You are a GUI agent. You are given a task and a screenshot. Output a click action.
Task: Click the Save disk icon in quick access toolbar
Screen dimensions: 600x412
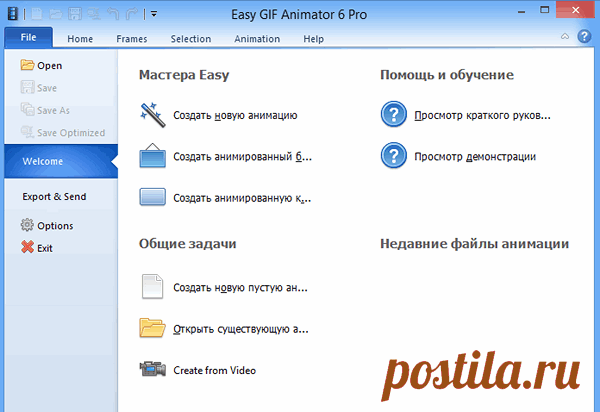75,14
